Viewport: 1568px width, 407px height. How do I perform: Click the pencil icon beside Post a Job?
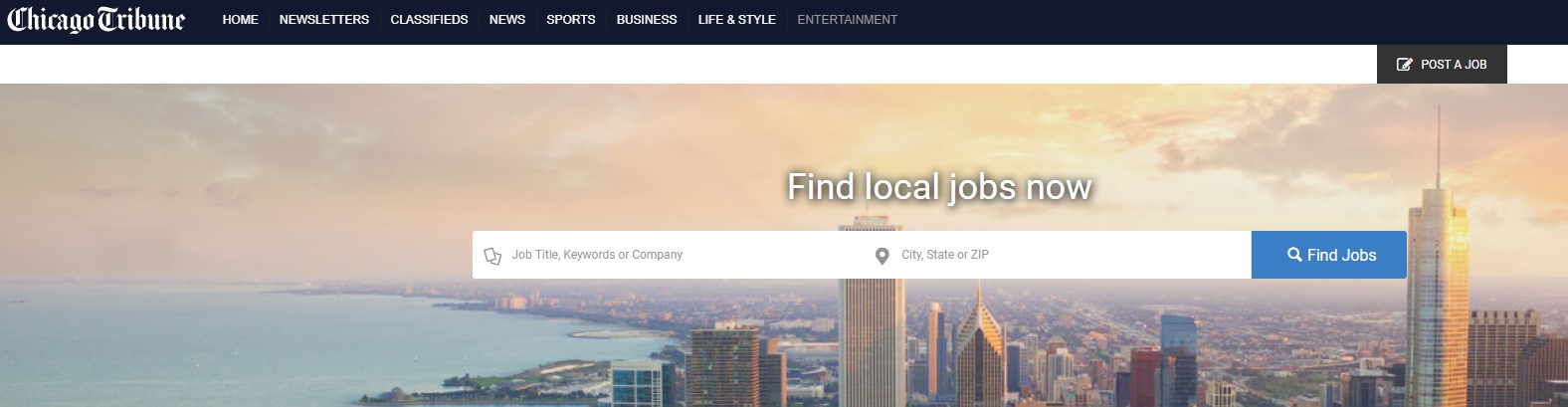click(x=1405, y=65)
